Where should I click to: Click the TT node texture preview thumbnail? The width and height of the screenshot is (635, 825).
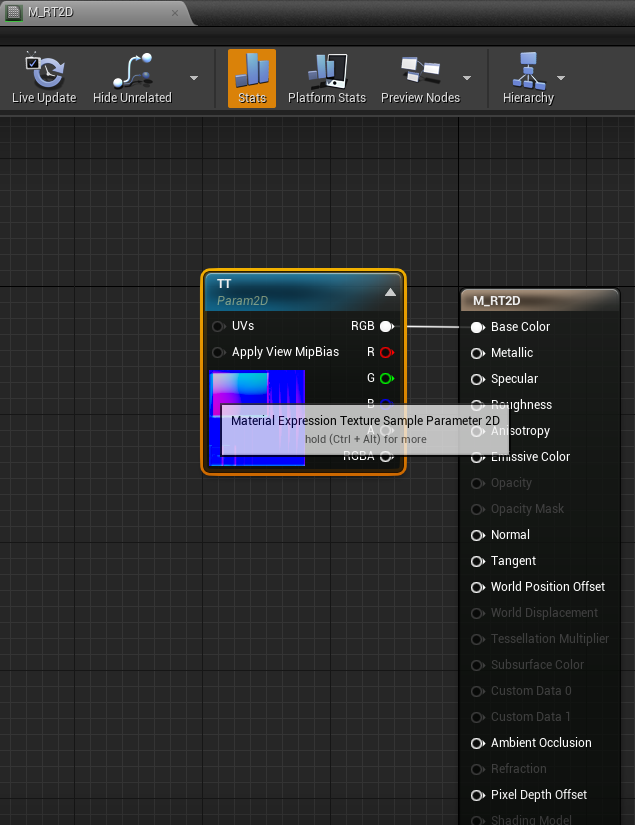[x=257, y=418]
